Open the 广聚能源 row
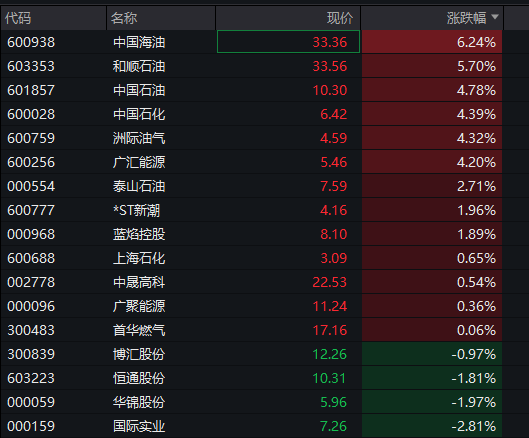529x438 pixels. tap(139, 306)
